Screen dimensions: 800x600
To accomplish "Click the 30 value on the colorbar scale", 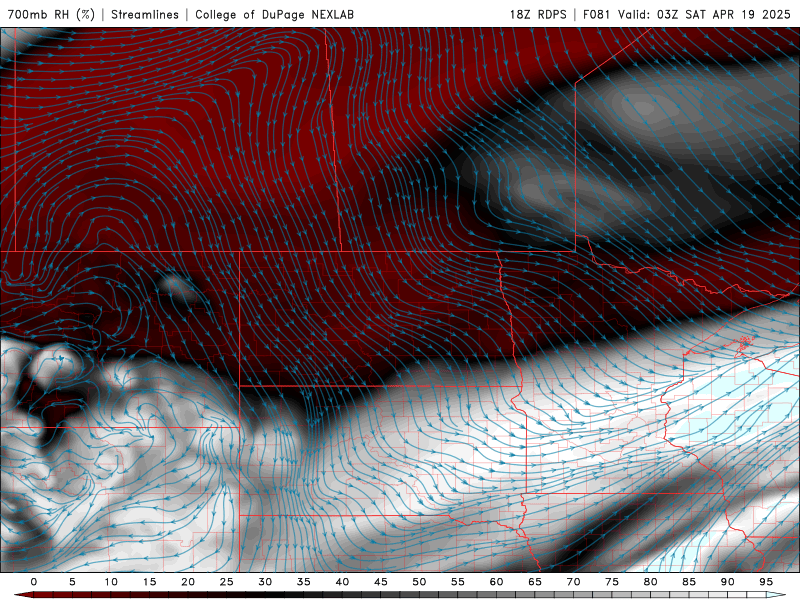I will (265, 582).
